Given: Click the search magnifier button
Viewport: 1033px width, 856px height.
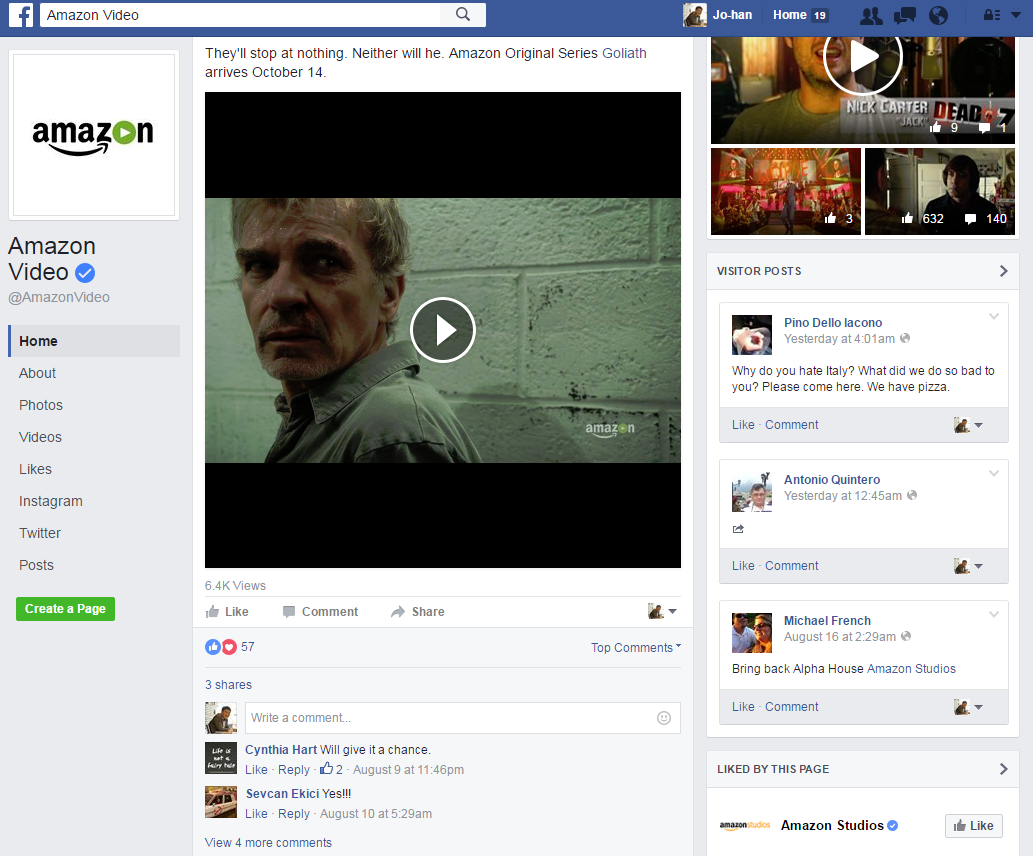Looking at the screenshot, I should (463, 14).
